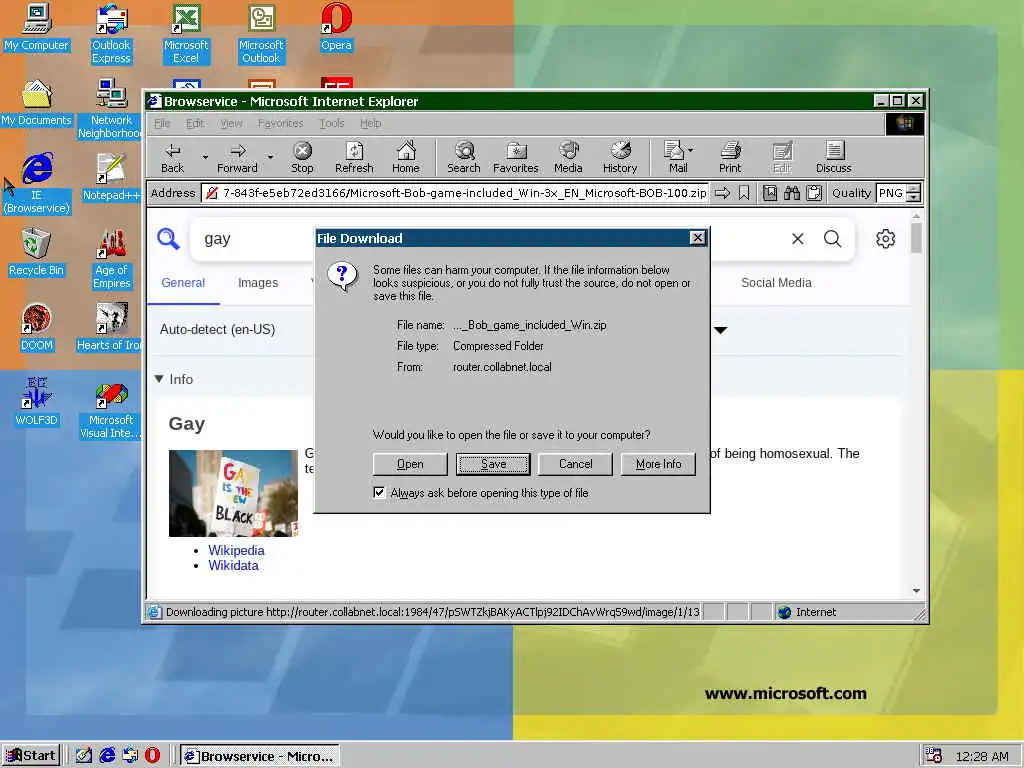The image size is (1024, 768).
Task: Open the language dropdown arrow
Action: pyautogui.click(x=720, y=330)
